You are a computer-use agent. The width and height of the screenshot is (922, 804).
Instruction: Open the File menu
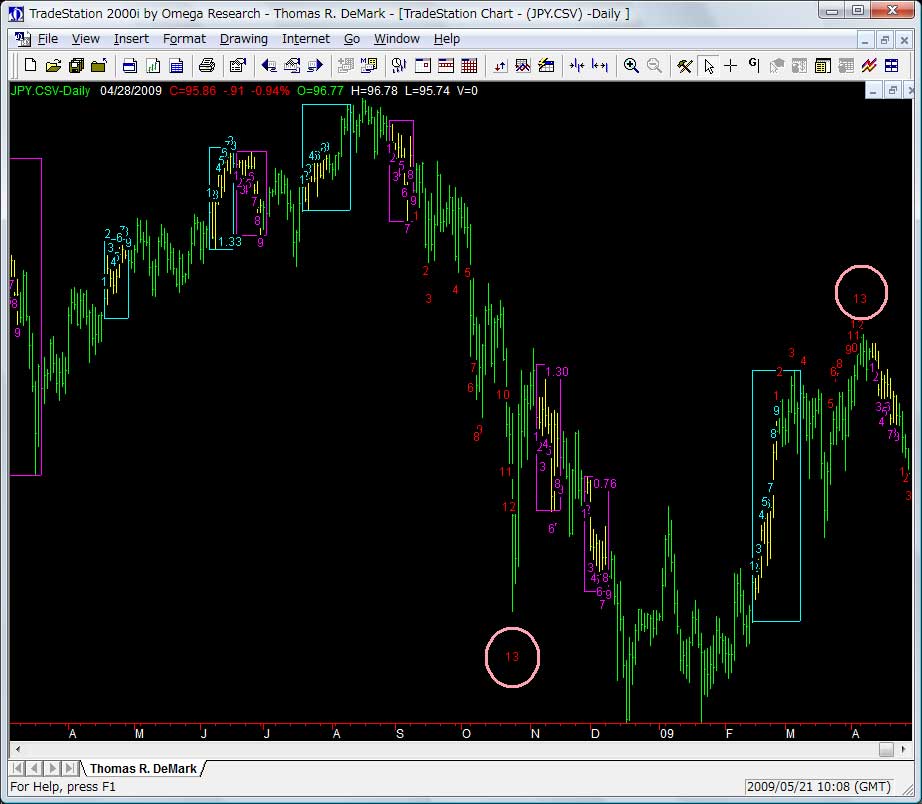48,39
